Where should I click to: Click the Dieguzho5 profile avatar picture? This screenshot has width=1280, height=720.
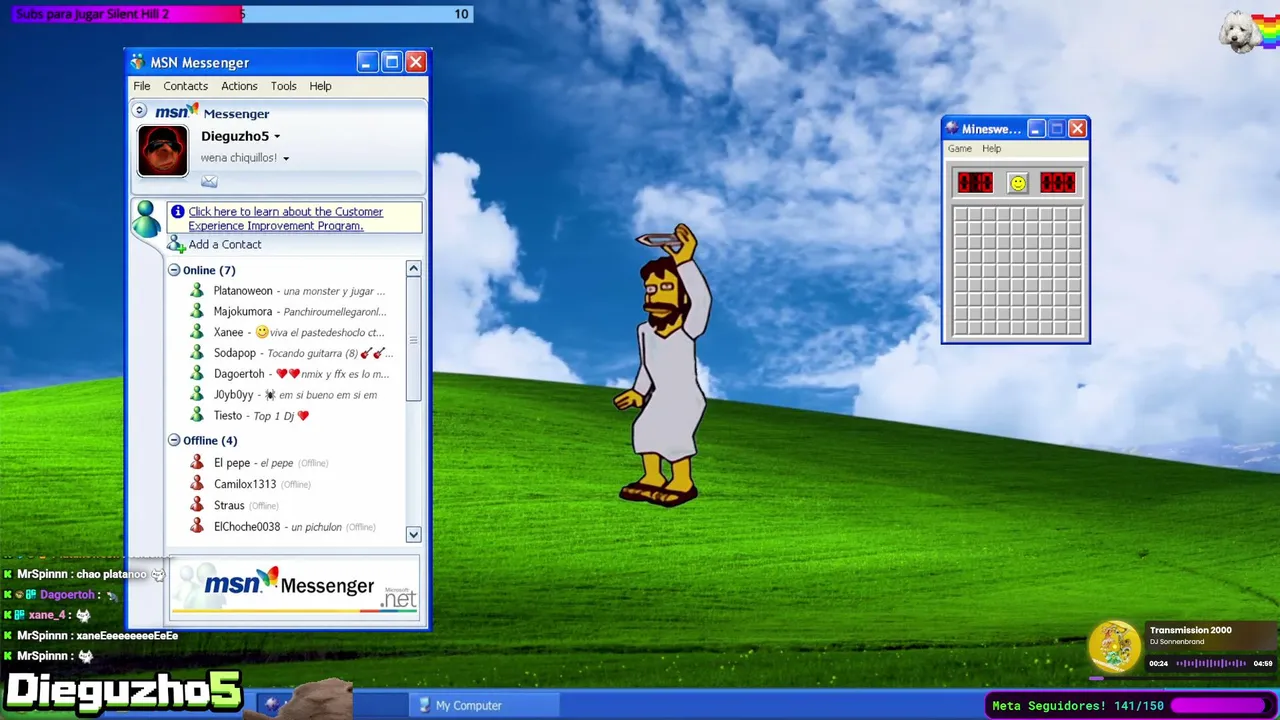pyautogui.click(x=163, y=151)
